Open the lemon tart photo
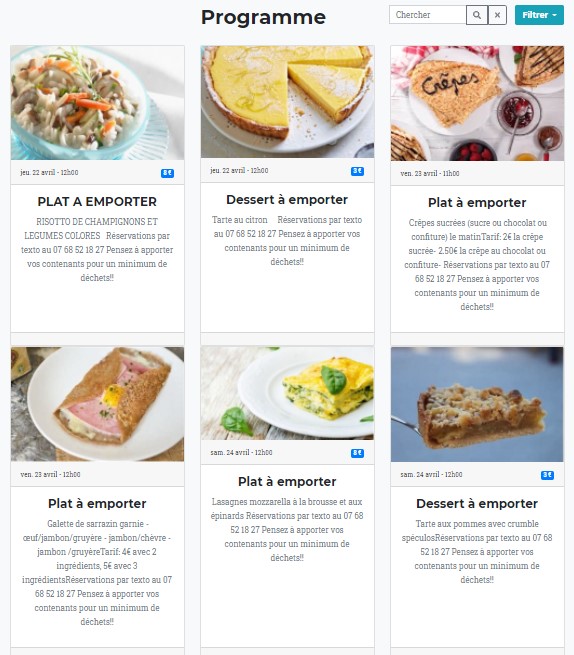 [x=287, y=102]
